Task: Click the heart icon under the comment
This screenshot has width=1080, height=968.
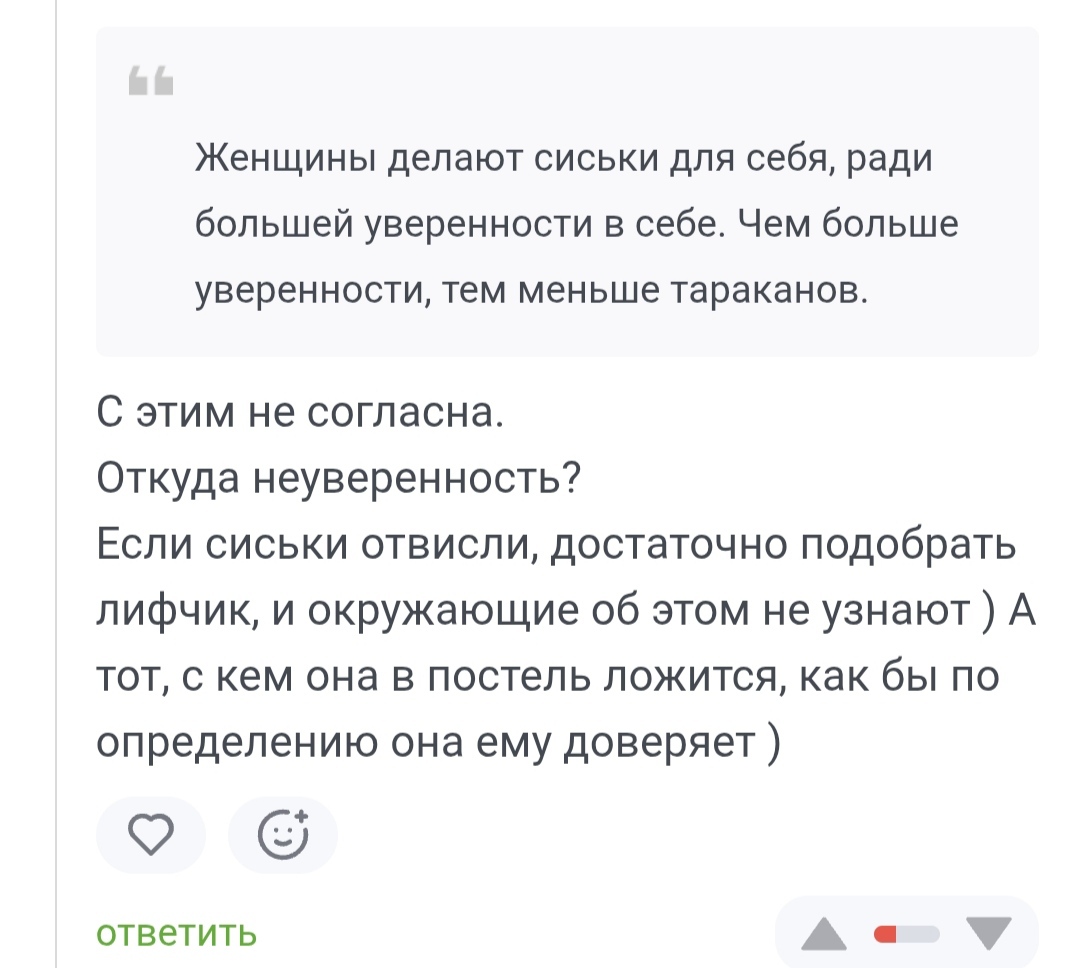Action: (150, 835)
